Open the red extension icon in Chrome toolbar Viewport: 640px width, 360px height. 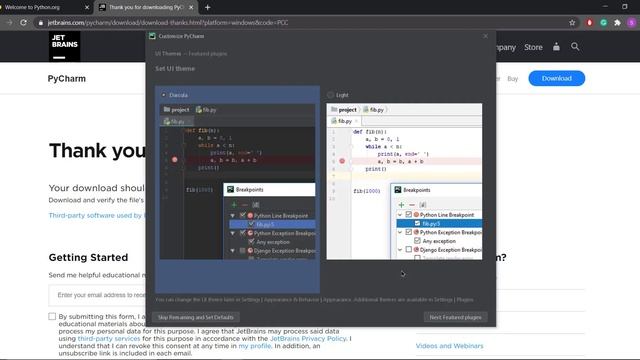pyautogui.click(x=589, y=23)
